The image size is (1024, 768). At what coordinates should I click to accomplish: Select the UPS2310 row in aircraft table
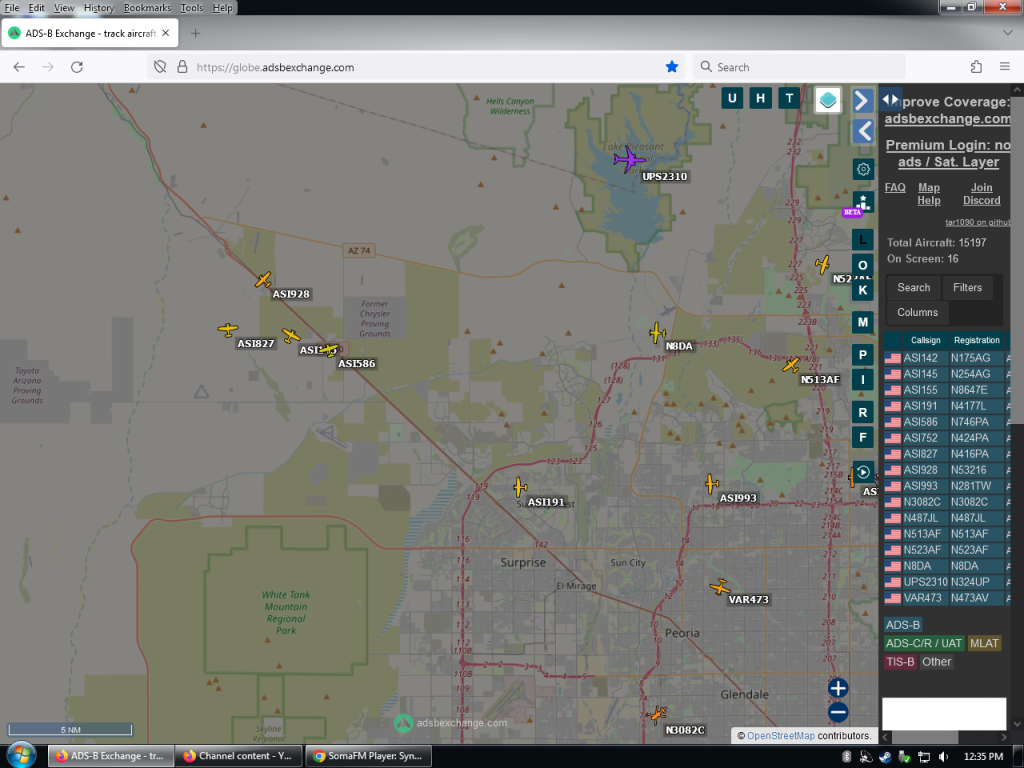pos(947,582)
